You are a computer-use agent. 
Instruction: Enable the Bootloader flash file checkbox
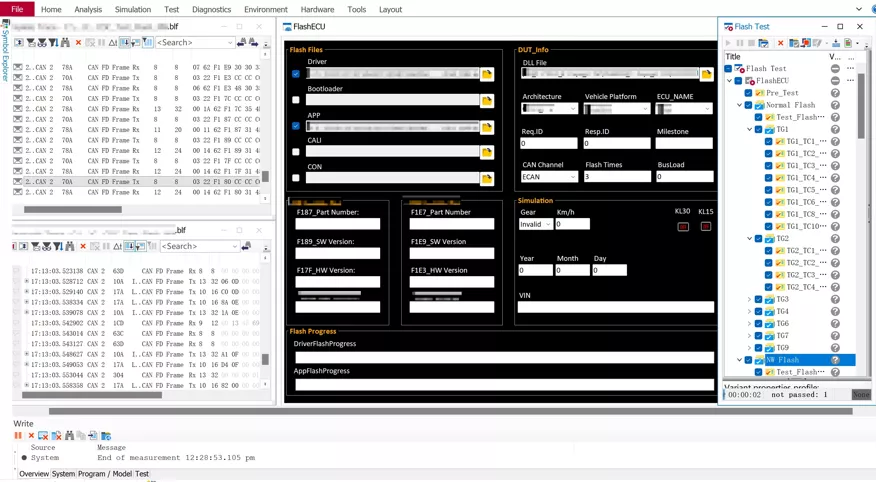296,100
